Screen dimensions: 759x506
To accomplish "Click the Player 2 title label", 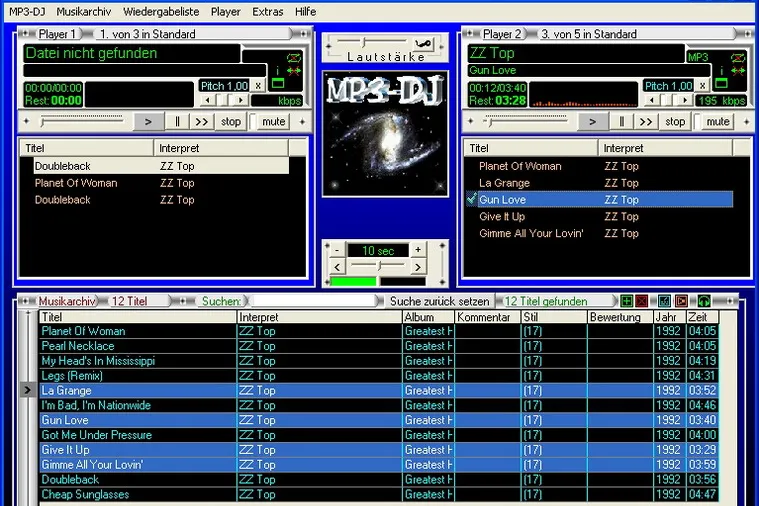I will click(502, 34).
